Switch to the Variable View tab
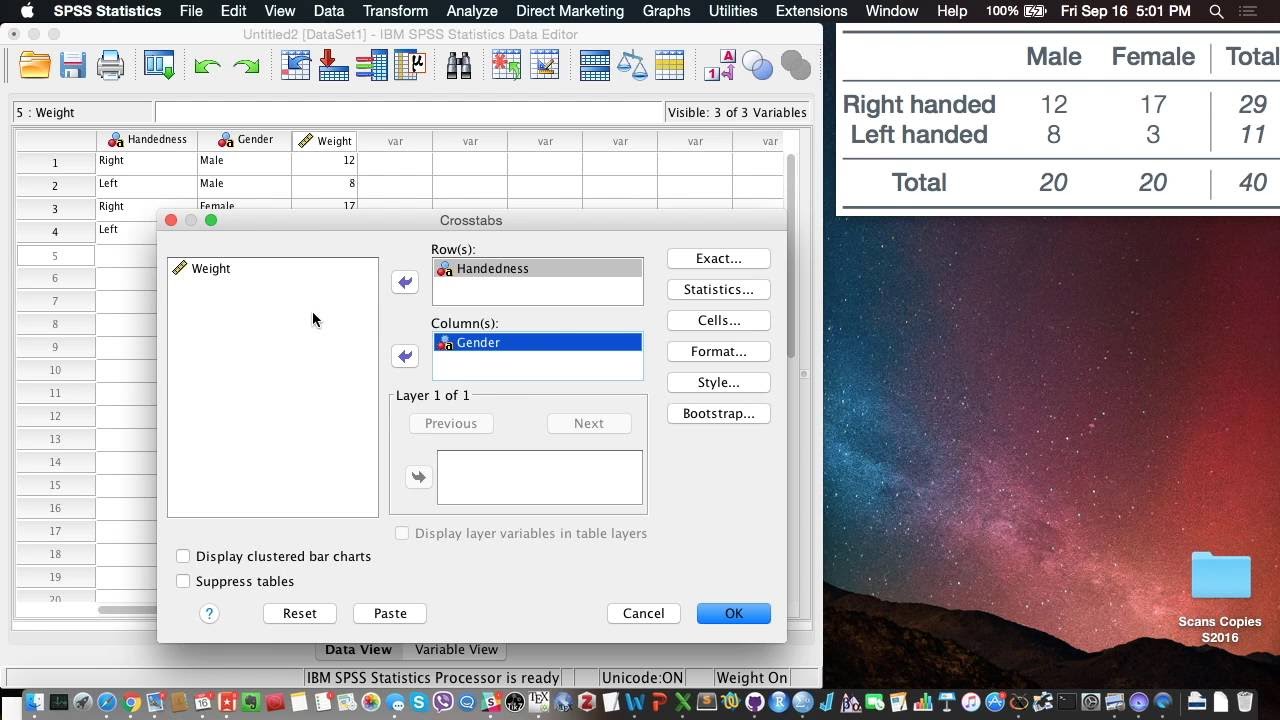This screenshot has height=720, width=1280. click(x=456, y=649)
